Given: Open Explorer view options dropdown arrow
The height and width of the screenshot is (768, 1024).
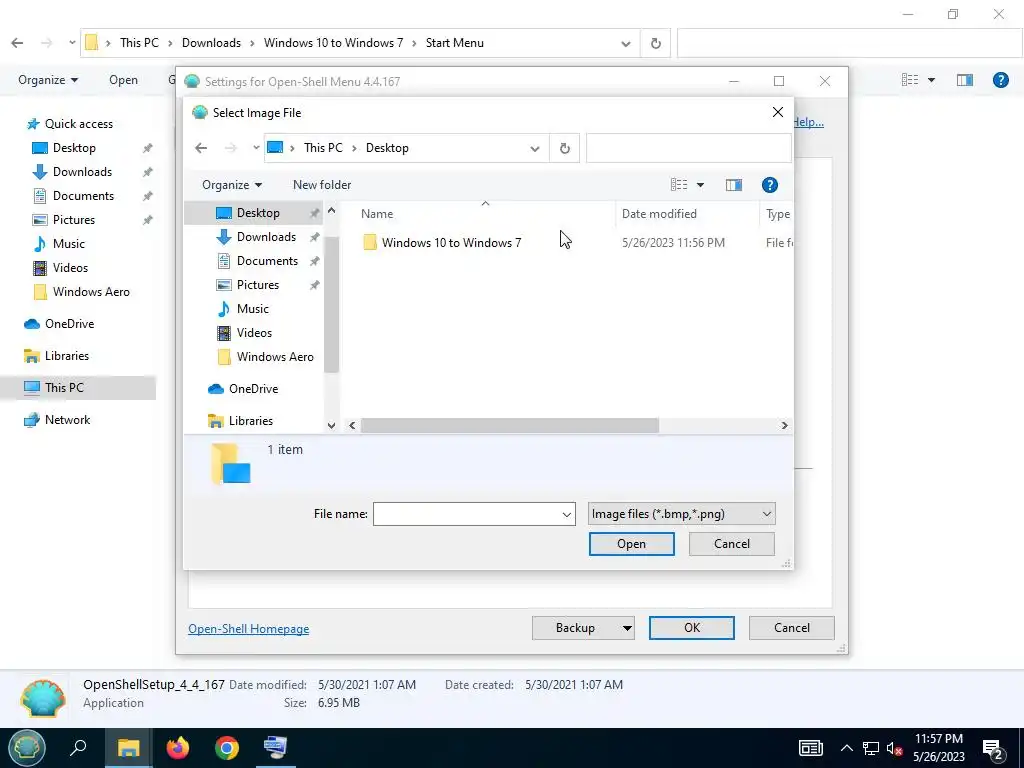Looking at the screenshot, I should coord(931,80).
